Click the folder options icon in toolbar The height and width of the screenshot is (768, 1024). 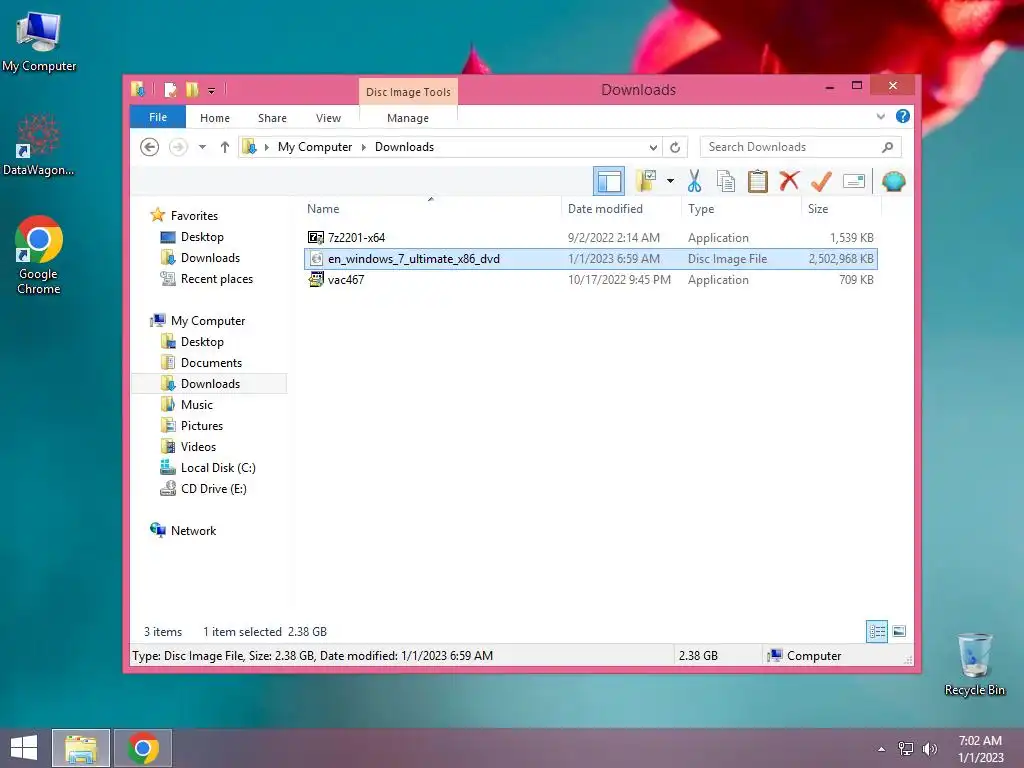pyautogui.click(x=645, y=182)
